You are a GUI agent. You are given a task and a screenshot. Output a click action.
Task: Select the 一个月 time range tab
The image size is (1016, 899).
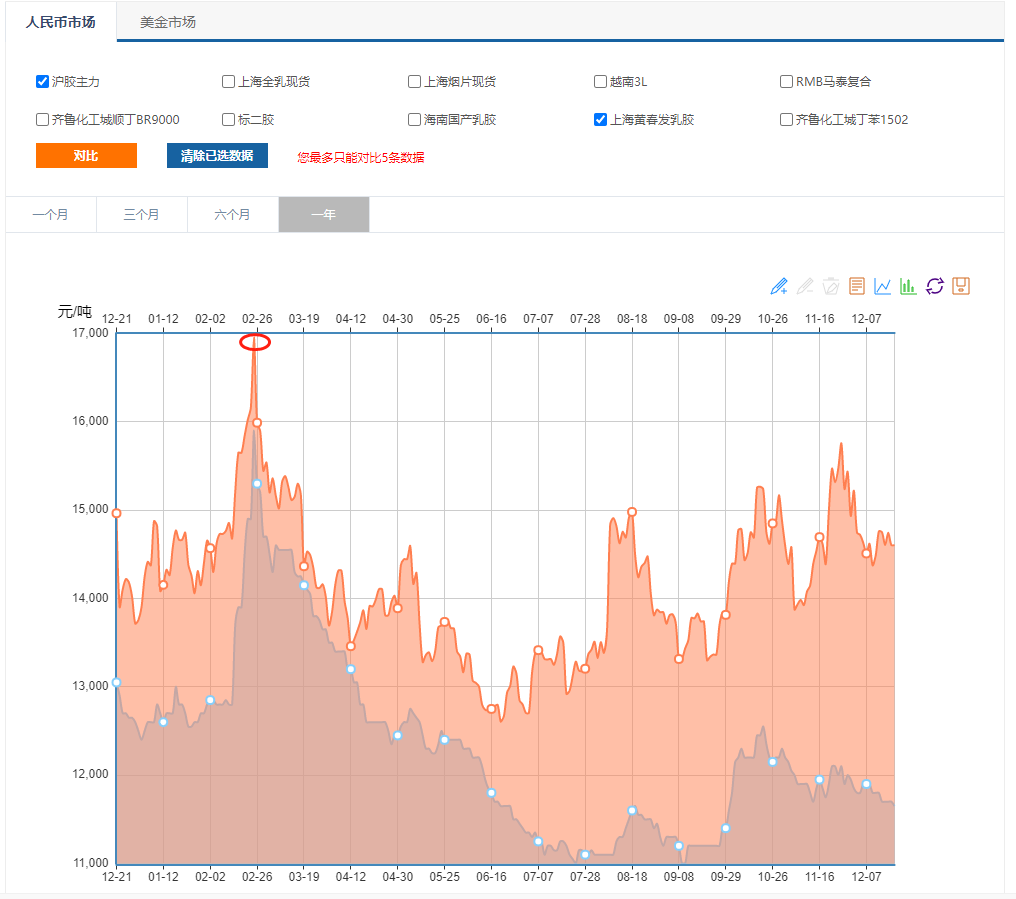tap(51, 215)
